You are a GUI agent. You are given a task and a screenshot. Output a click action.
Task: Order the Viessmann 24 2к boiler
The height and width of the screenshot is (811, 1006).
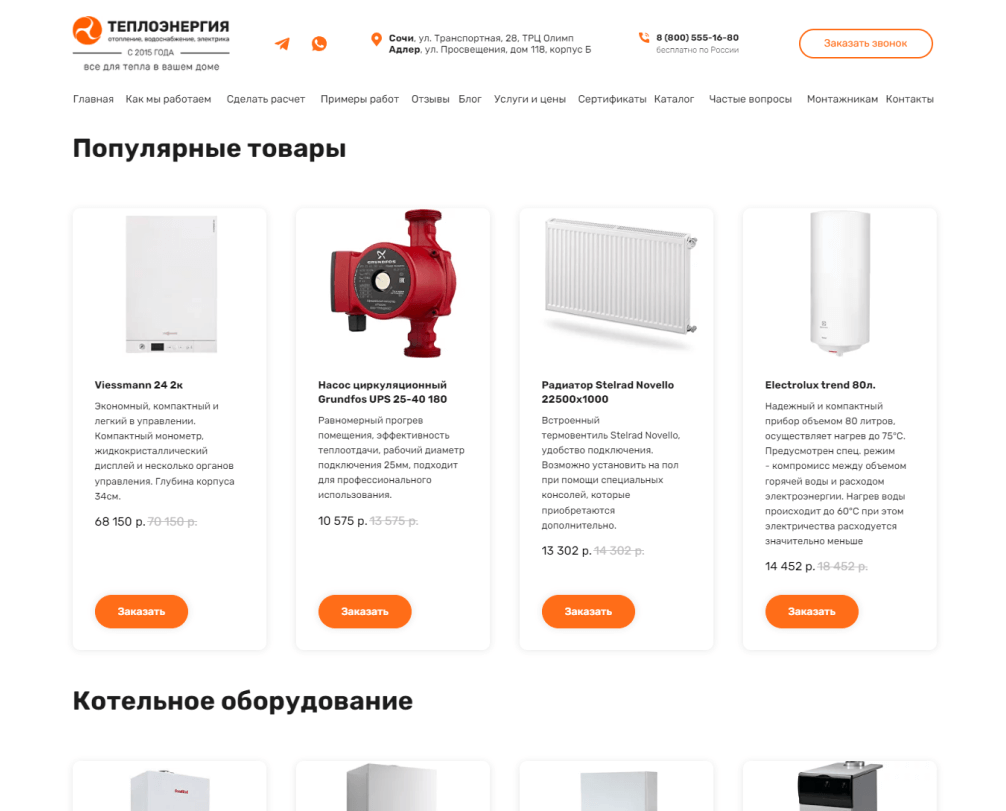click(x=141, y=611)
